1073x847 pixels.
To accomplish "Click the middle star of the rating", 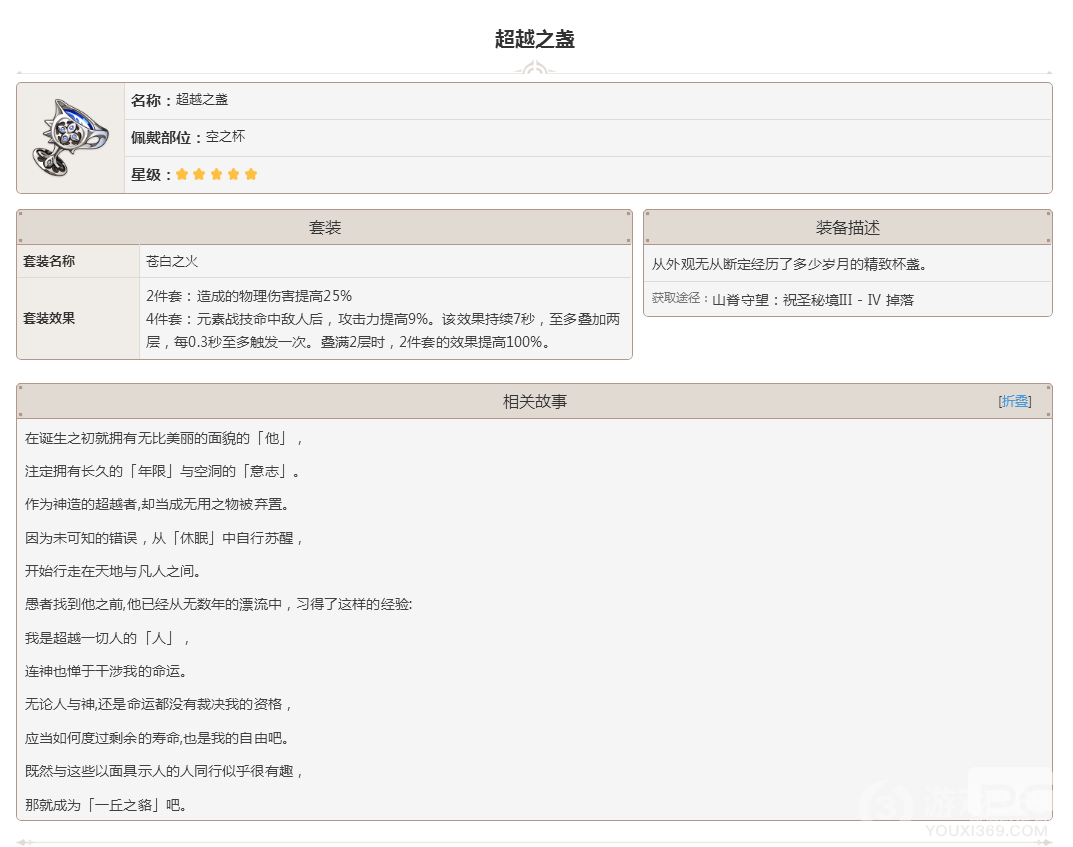I will click(x=216, y=173).
